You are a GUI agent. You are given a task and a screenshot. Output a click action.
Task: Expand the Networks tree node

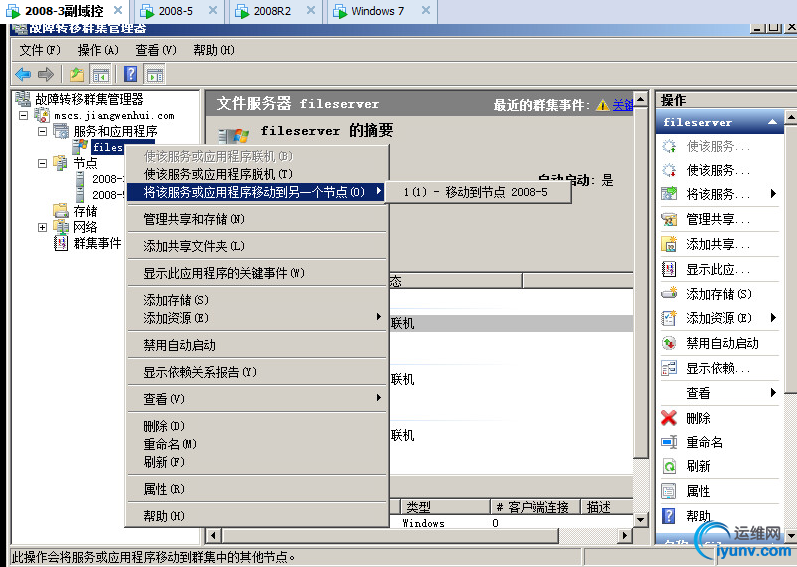[x=43, y=227]
